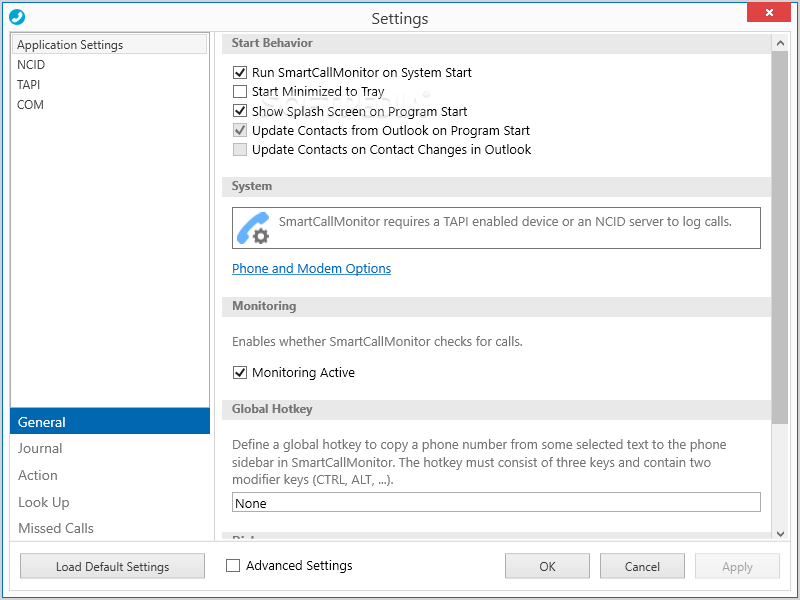Switch to the Action category
The image size is (800, 600).
[110, 475]
